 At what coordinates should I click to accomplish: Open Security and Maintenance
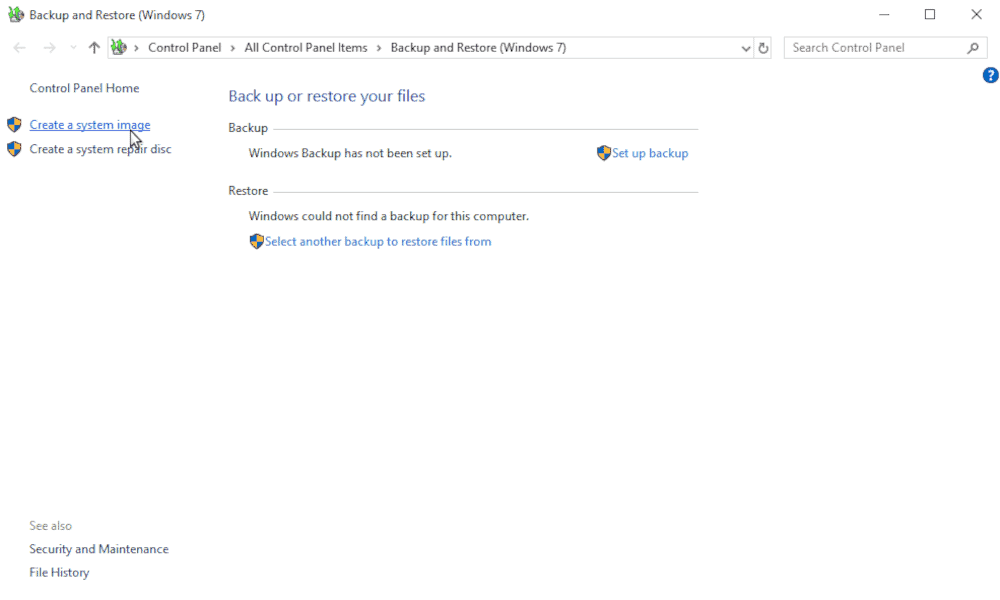(x=99, y=549)
